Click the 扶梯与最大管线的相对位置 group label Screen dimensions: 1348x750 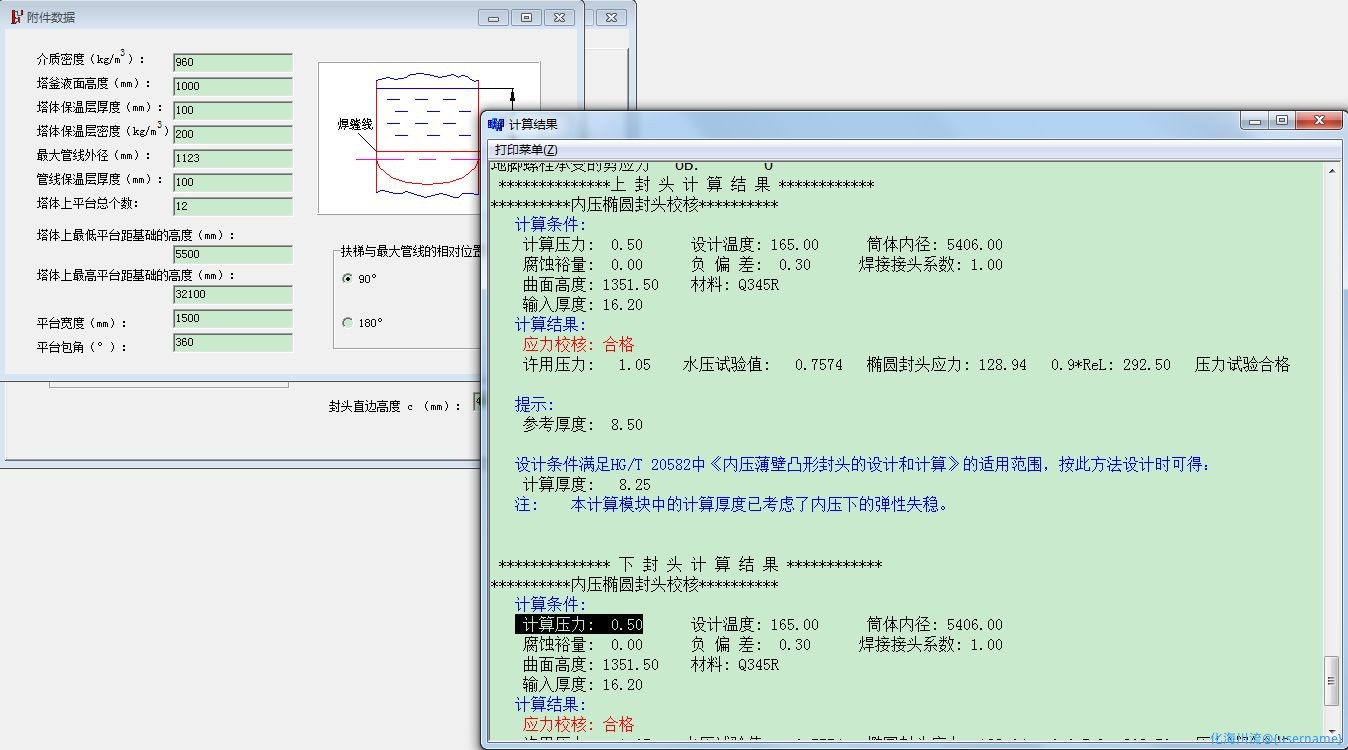410,251
